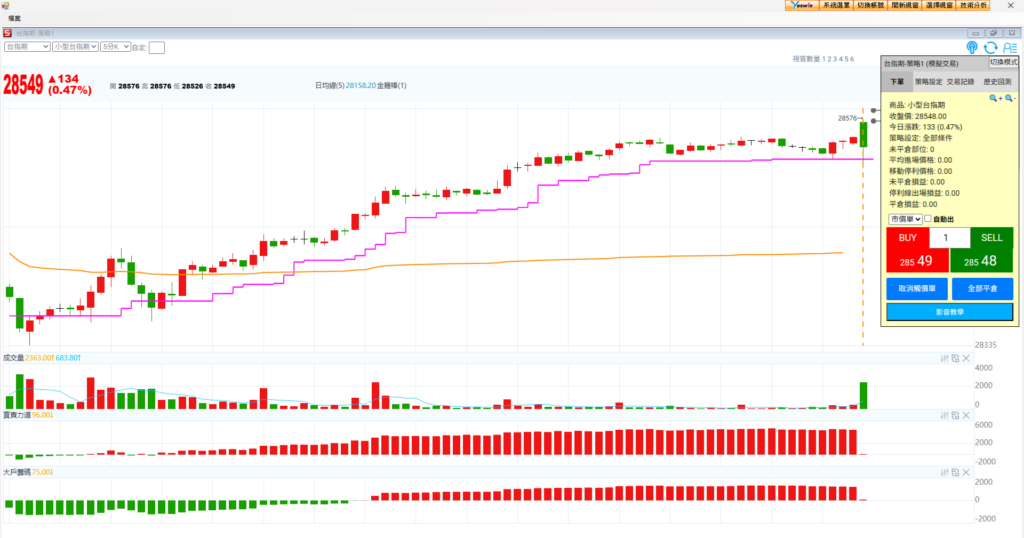Open settings icon of 成交量 indicator panel
The height and width of the screenshot is (538, 1024).
944,358
